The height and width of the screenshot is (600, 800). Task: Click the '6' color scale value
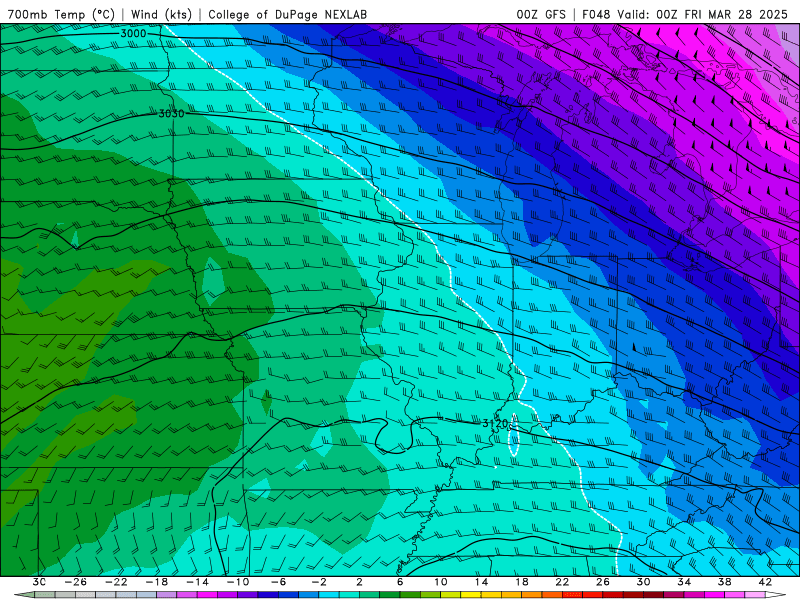coord(400,582)
